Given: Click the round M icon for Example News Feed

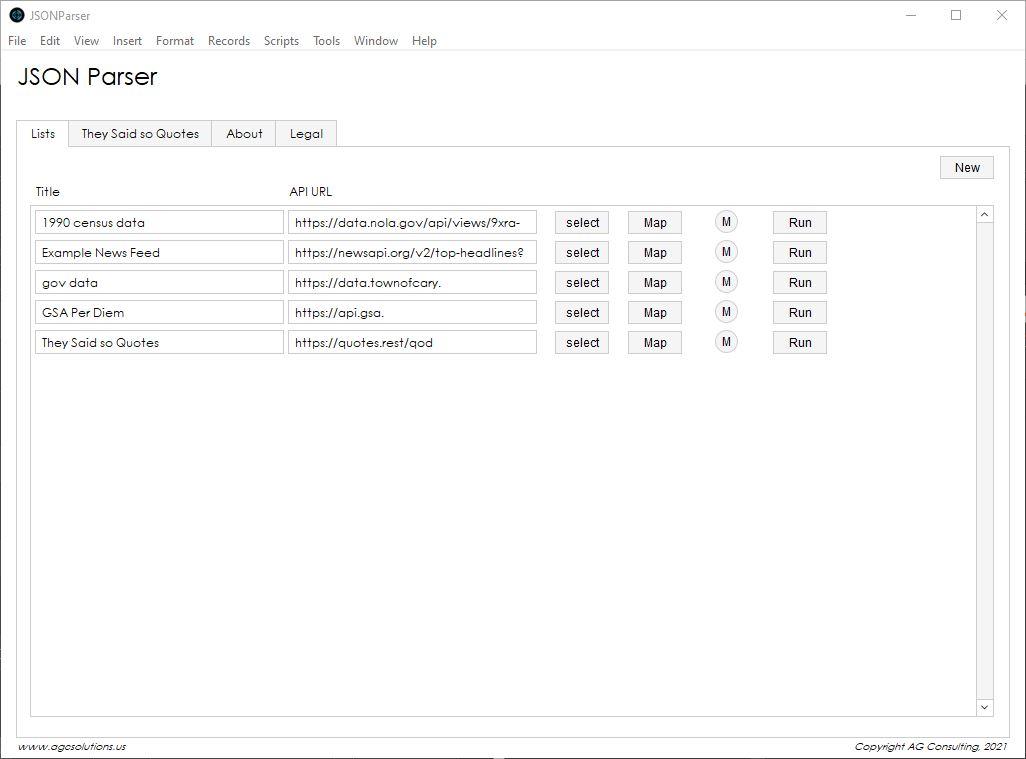Looking at the screenshot, I should [x=726, y=252].
